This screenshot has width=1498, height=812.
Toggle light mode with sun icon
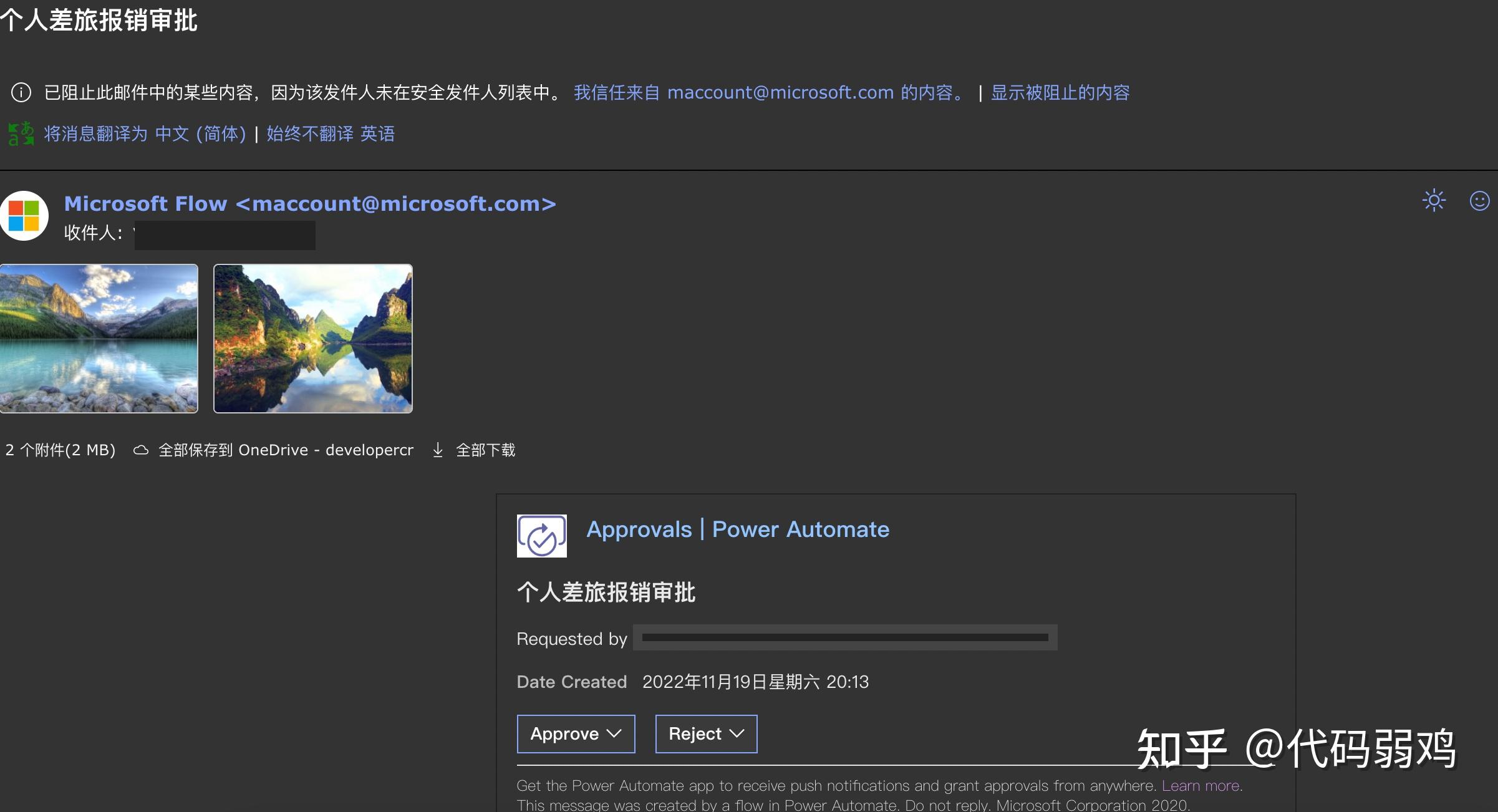(1434, 201)
